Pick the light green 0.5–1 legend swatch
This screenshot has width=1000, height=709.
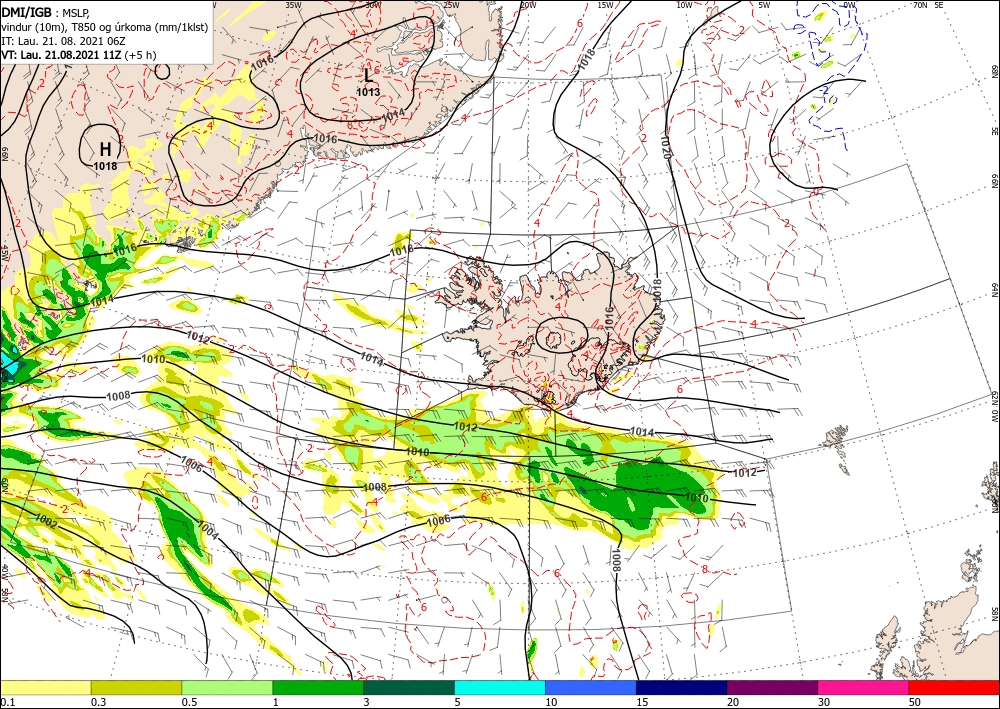coord(227,687)
